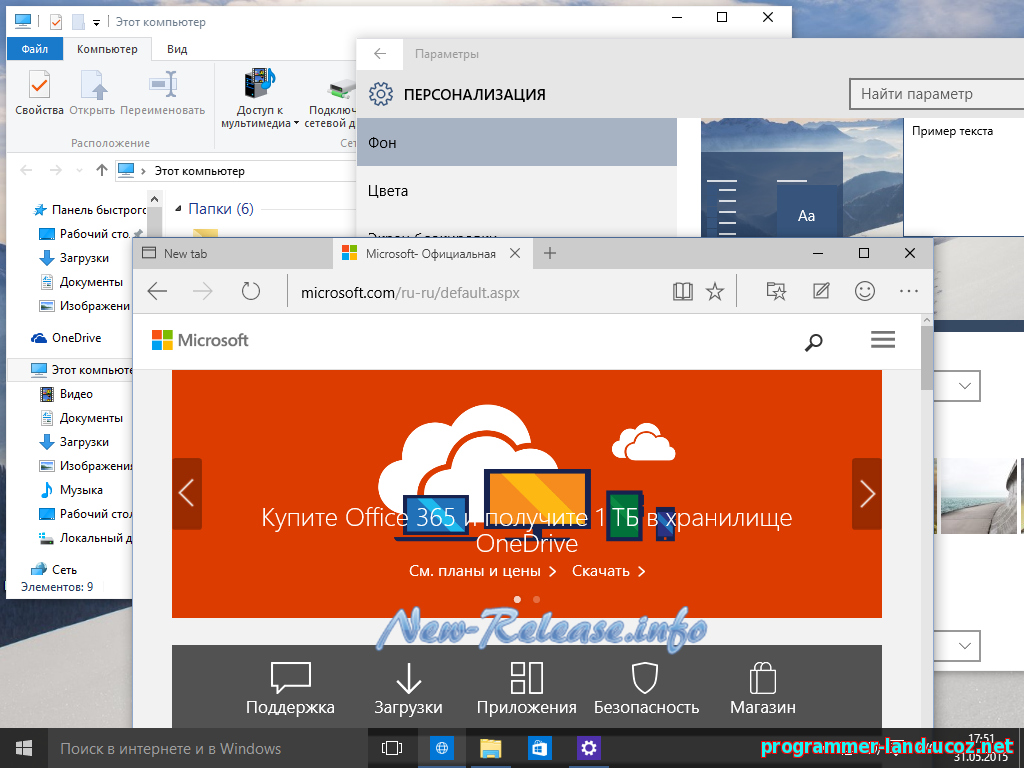The height and width of the screenshot is (768, 1024).
Task: Select the Microsoft- Официальная tab
Action: [x=432, y=253]
